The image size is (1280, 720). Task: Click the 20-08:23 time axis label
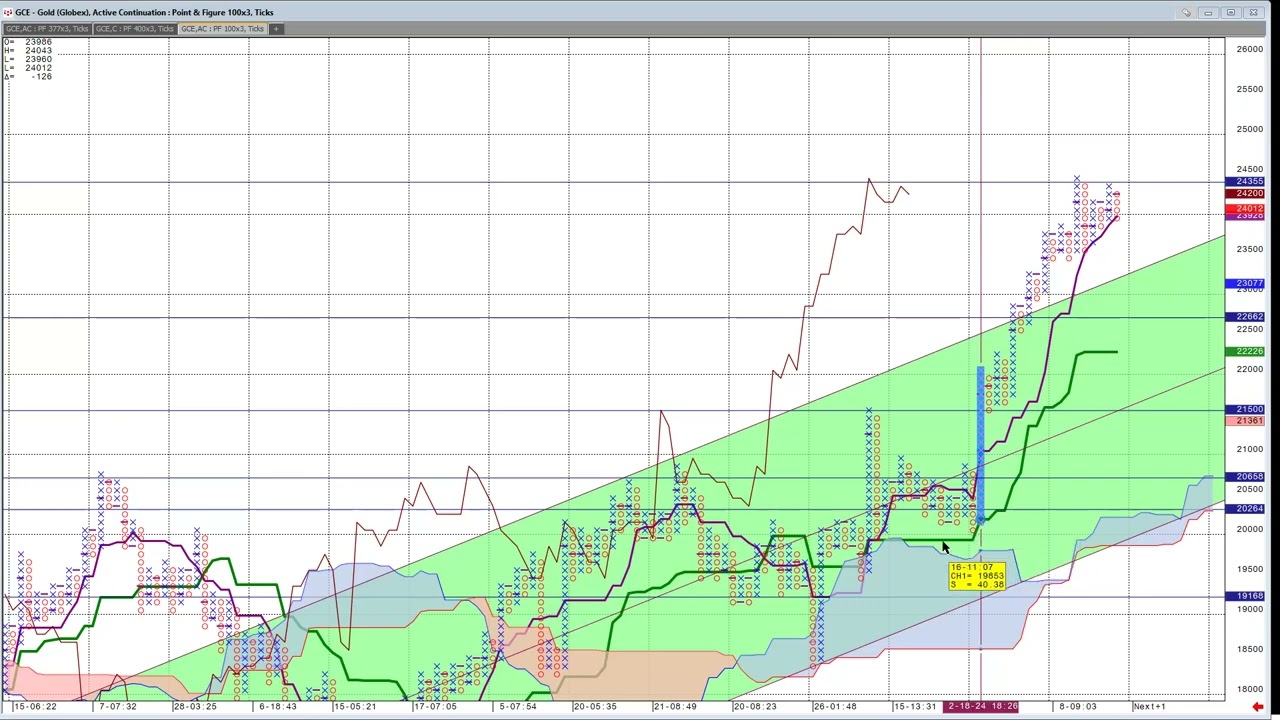click(x=754, y=707)
